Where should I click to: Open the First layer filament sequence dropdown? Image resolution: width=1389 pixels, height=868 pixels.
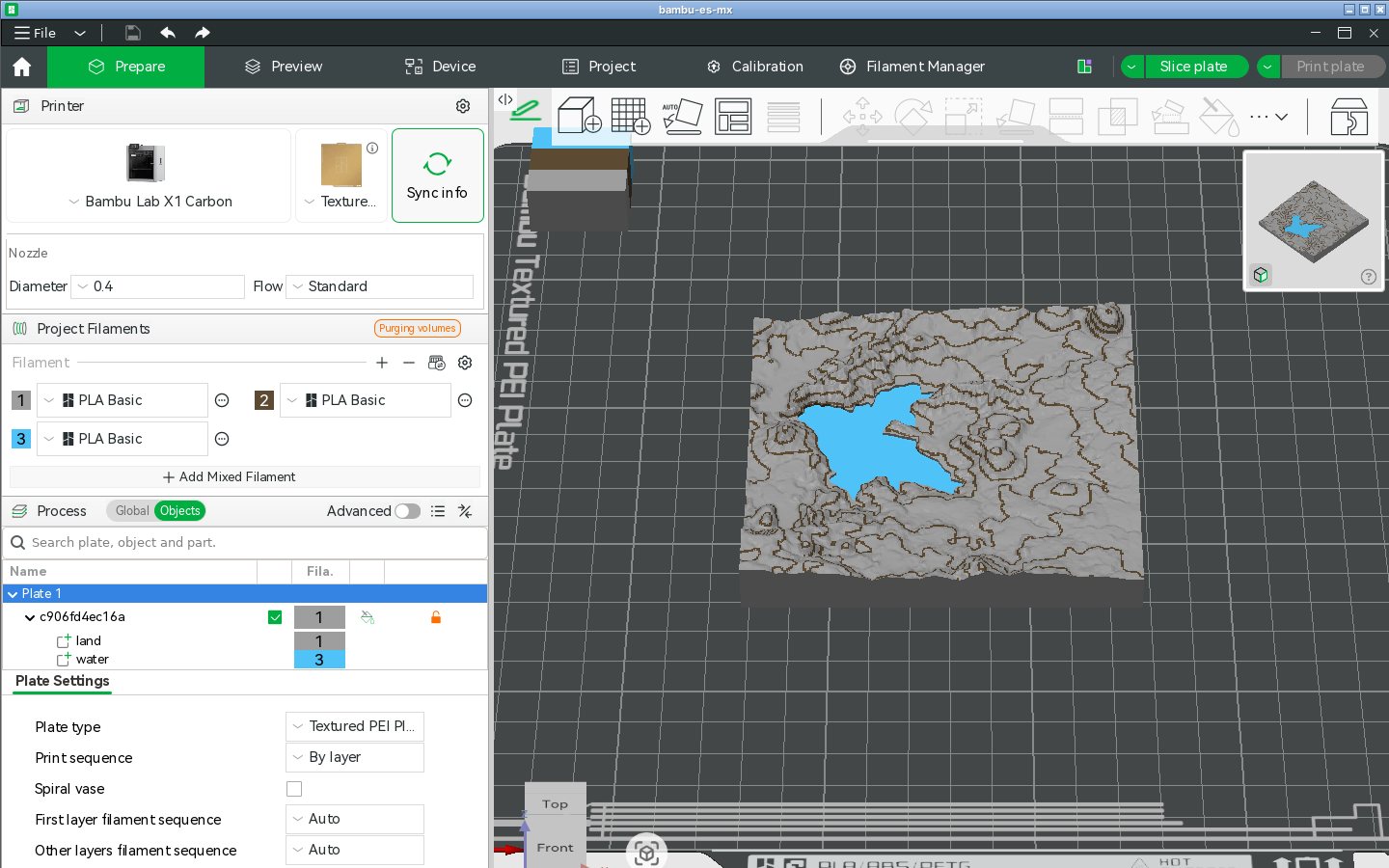click(355, 819)
